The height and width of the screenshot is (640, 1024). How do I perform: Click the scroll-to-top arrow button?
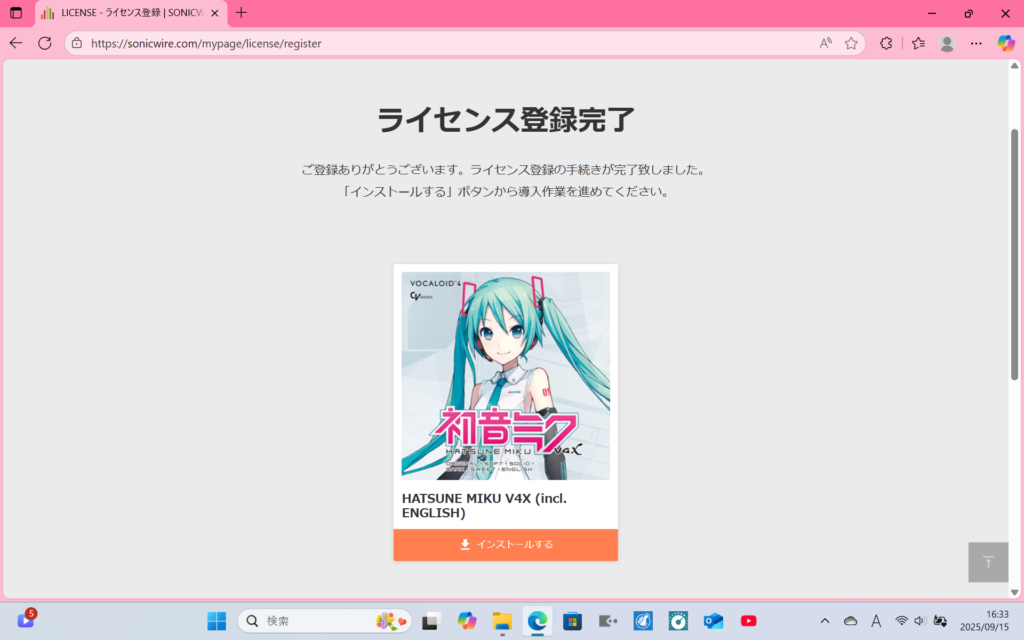pyautogui.click(x=988, y=562)
